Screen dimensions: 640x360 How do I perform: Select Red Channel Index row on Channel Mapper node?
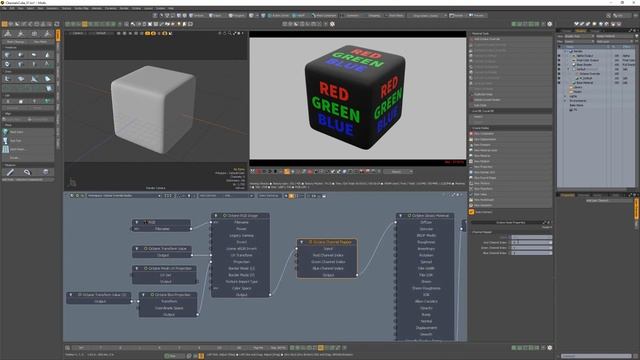coord(327,255)
